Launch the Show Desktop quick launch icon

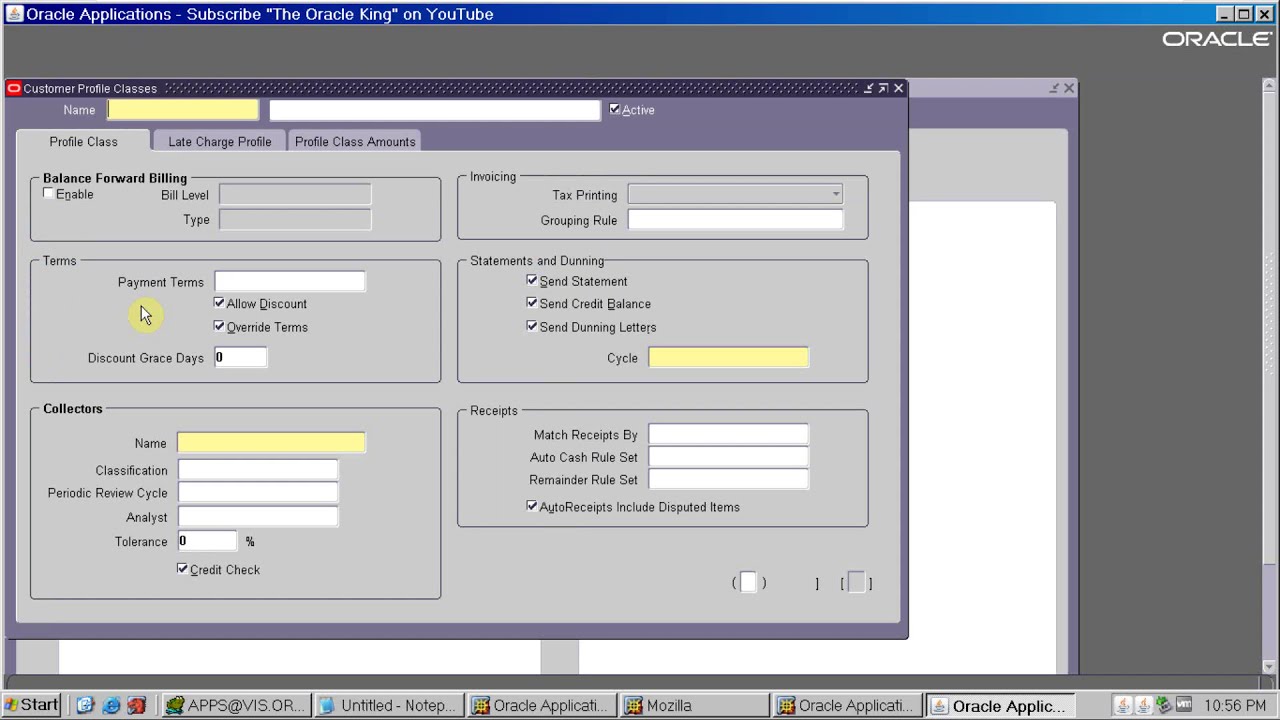[85, 705]
